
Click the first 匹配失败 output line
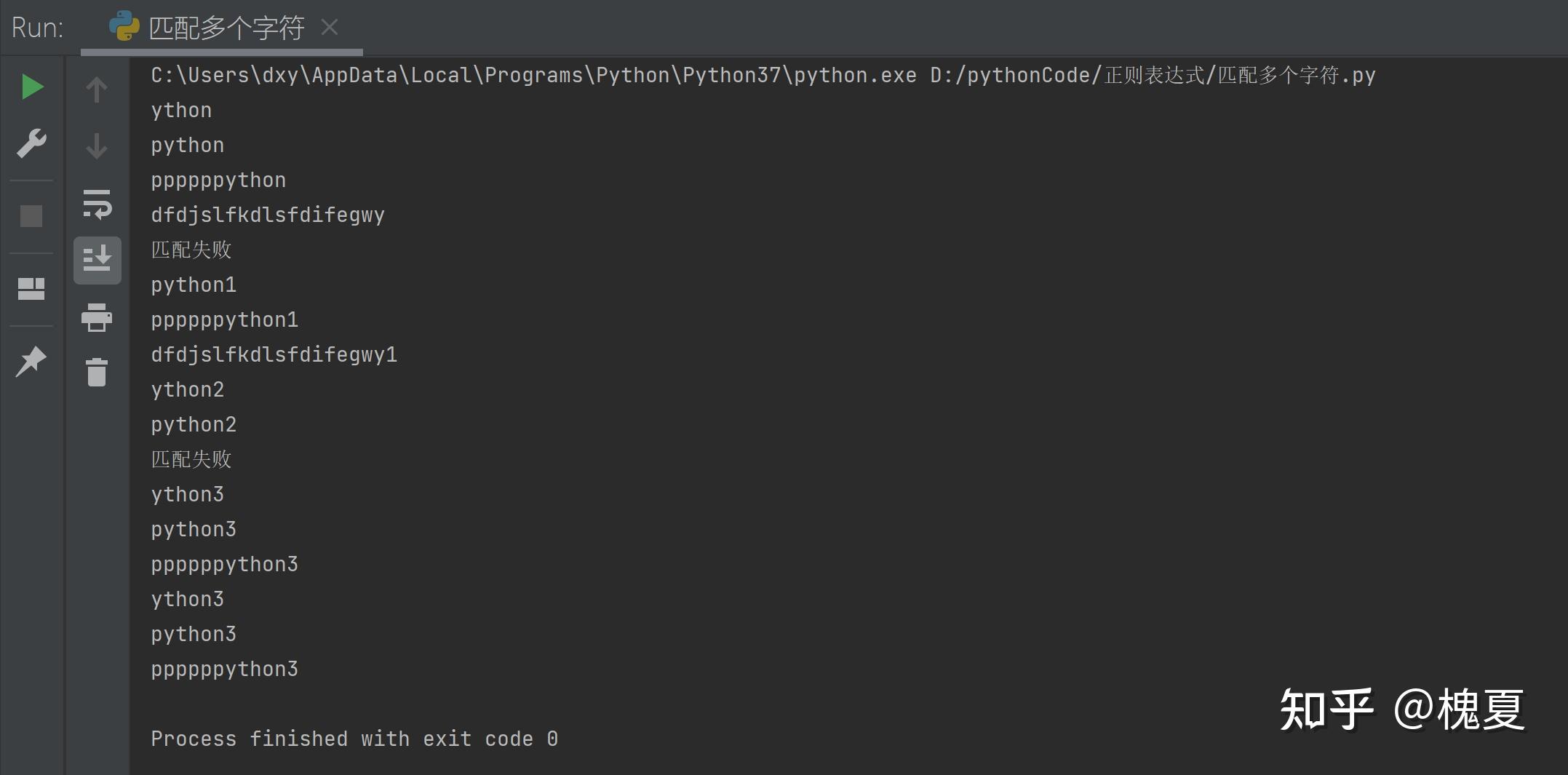pyautogui.click(x=191, y=250)
